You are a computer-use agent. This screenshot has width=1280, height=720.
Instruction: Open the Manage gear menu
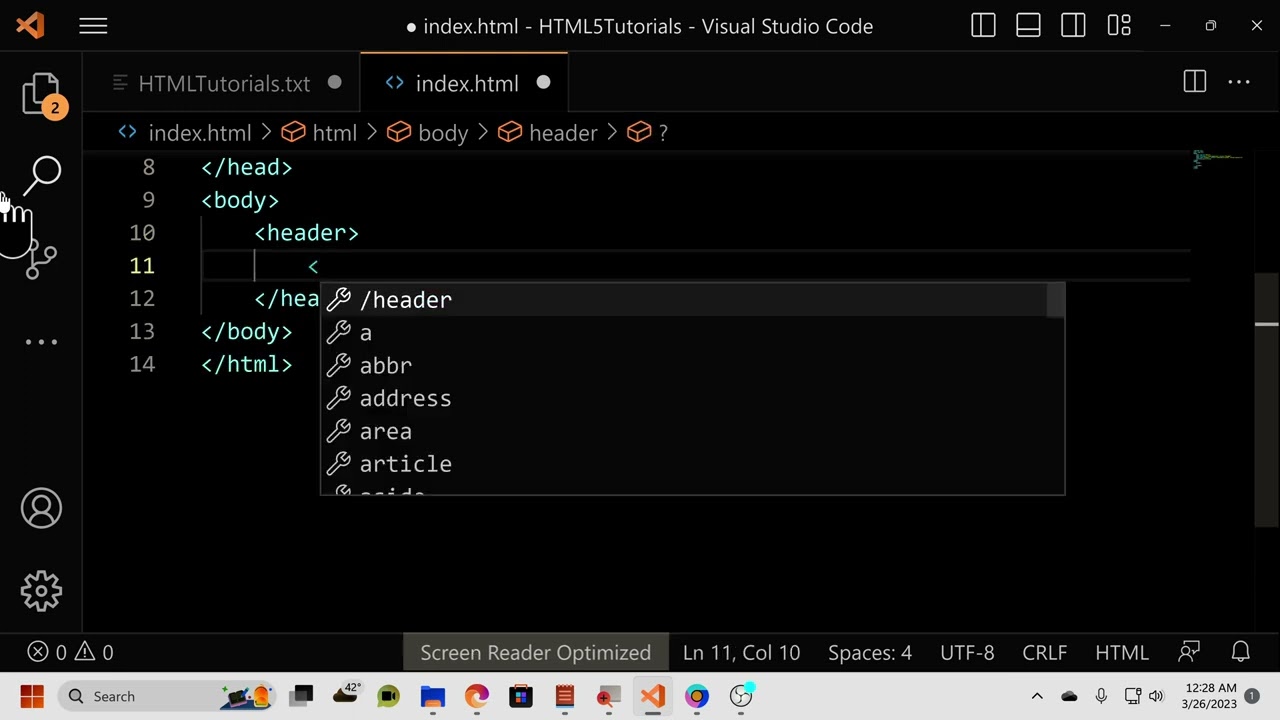(x=41, y=591)
